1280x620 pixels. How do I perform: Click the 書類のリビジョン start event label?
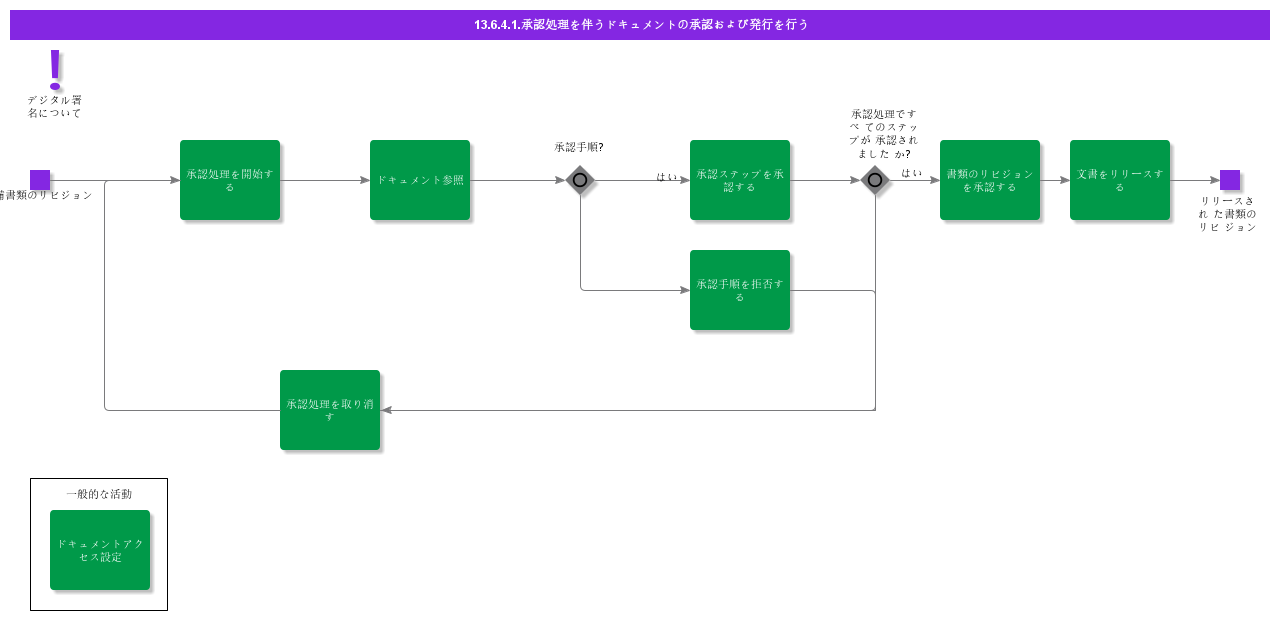click(x=46, y=195)
